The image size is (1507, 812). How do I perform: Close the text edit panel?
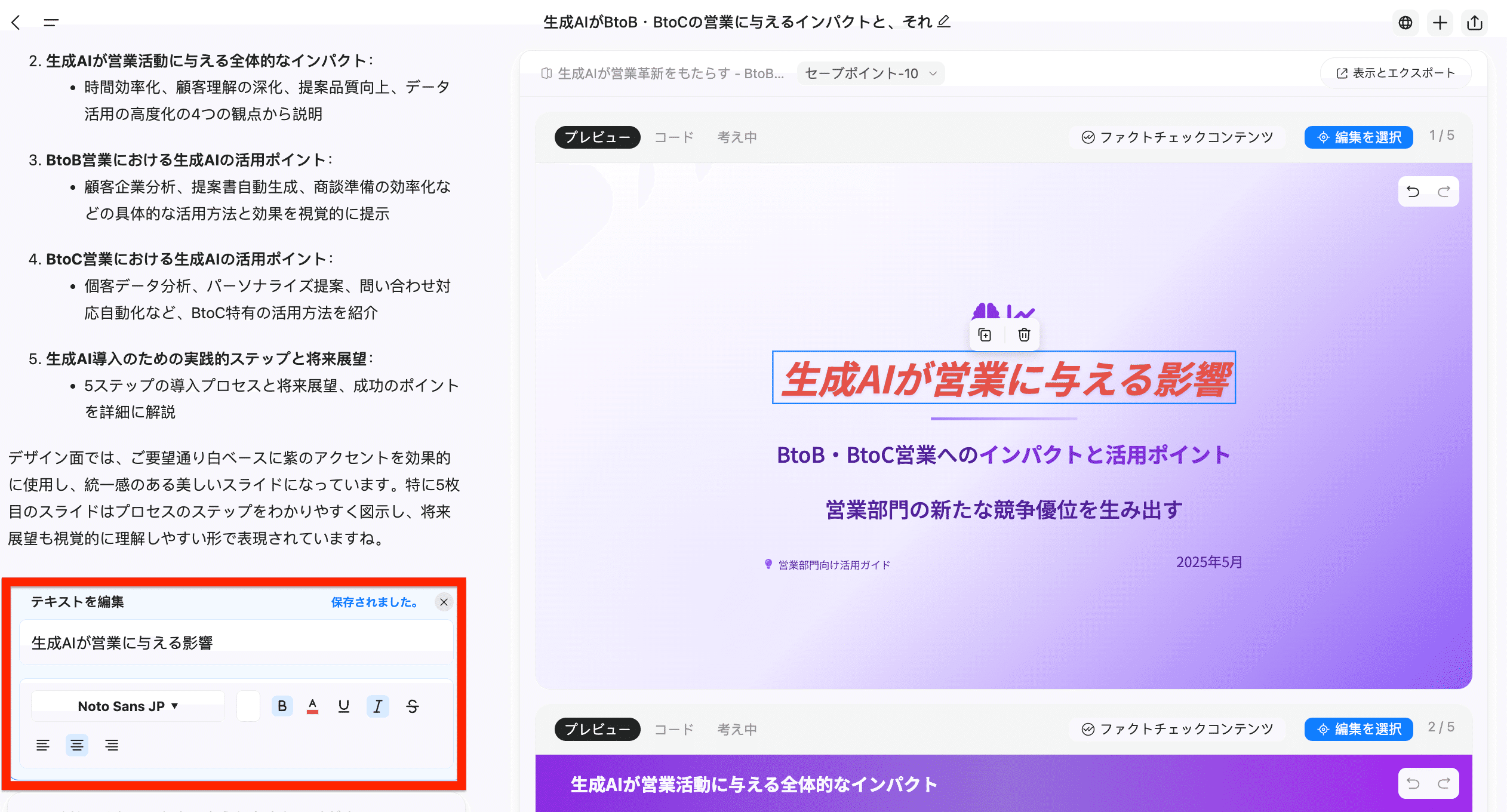(444, 602)
